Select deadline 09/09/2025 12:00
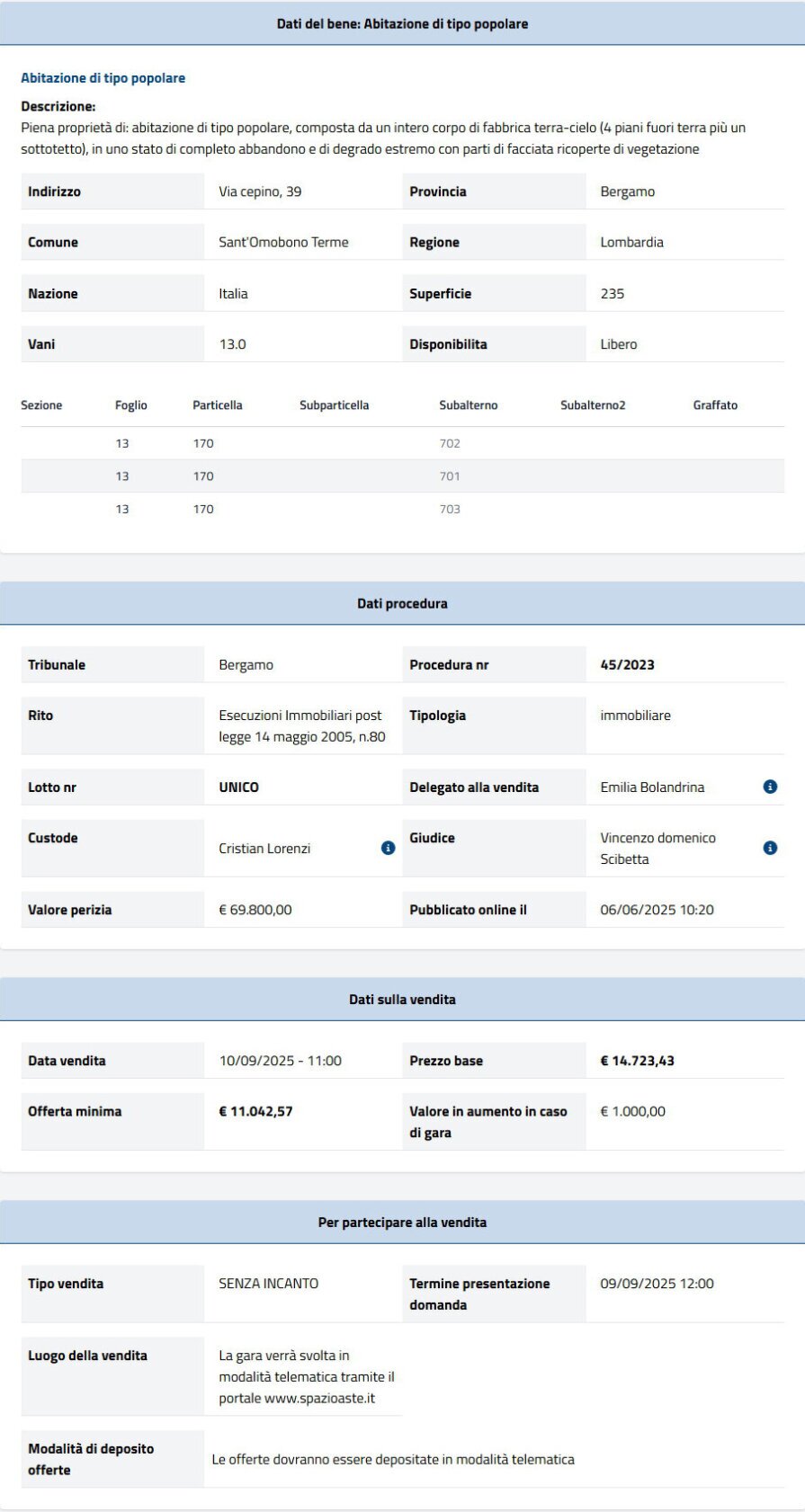 point(657,1284)
